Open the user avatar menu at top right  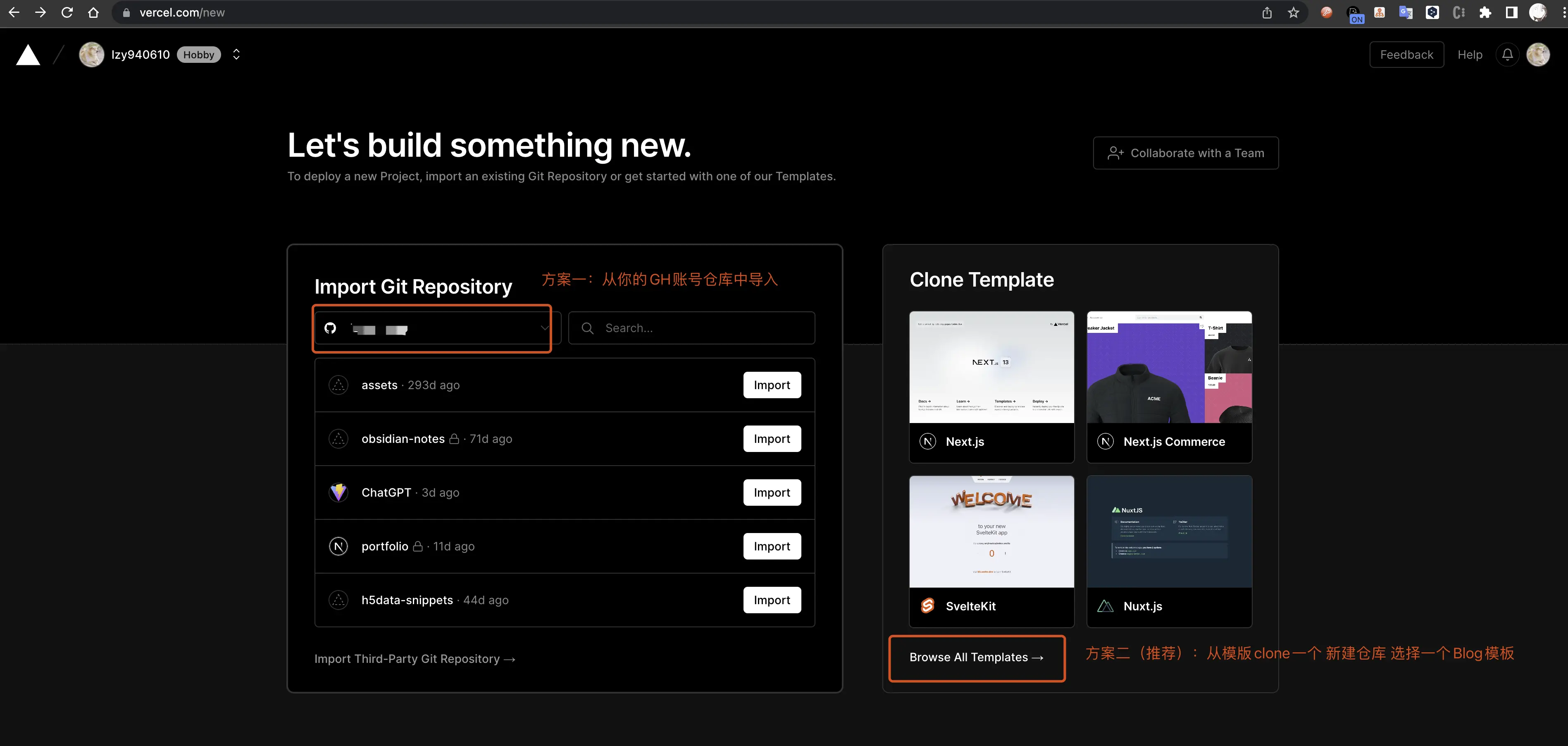(1537, 55)
